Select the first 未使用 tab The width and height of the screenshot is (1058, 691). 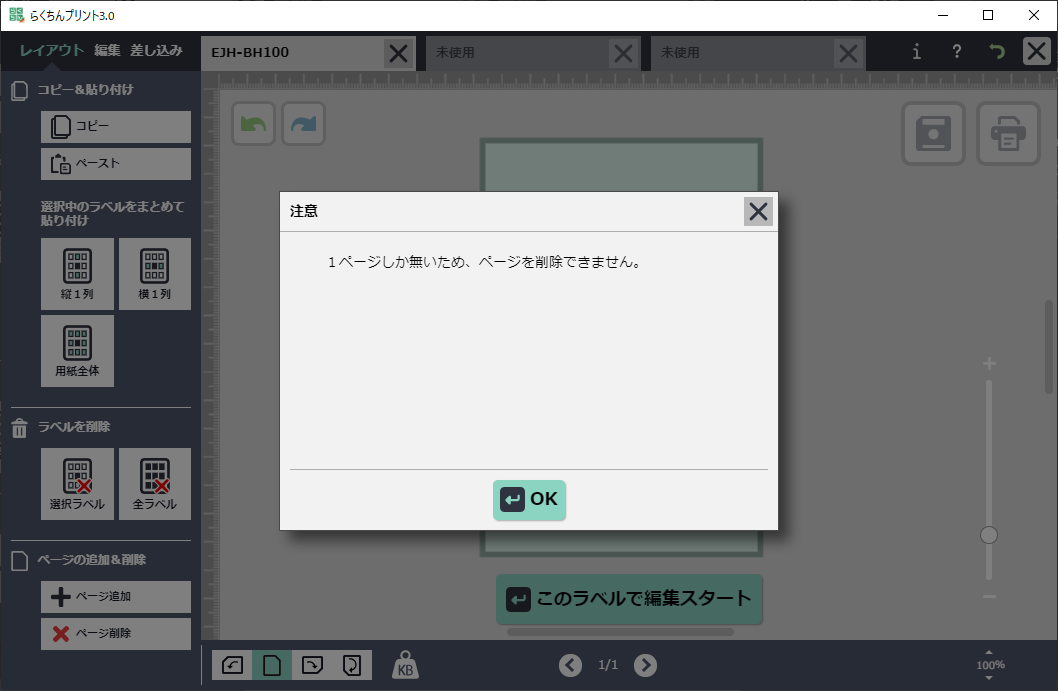point(517,53)
